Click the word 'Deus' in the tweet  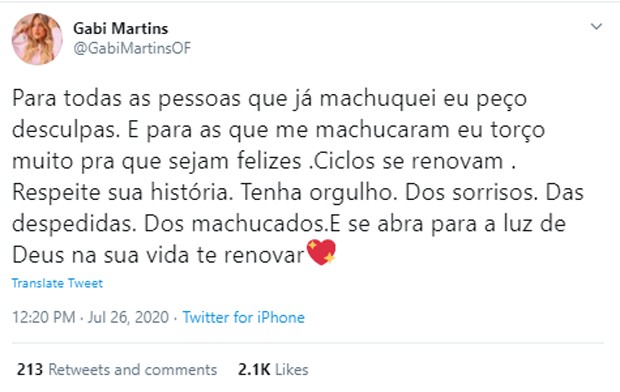(38, 255)
